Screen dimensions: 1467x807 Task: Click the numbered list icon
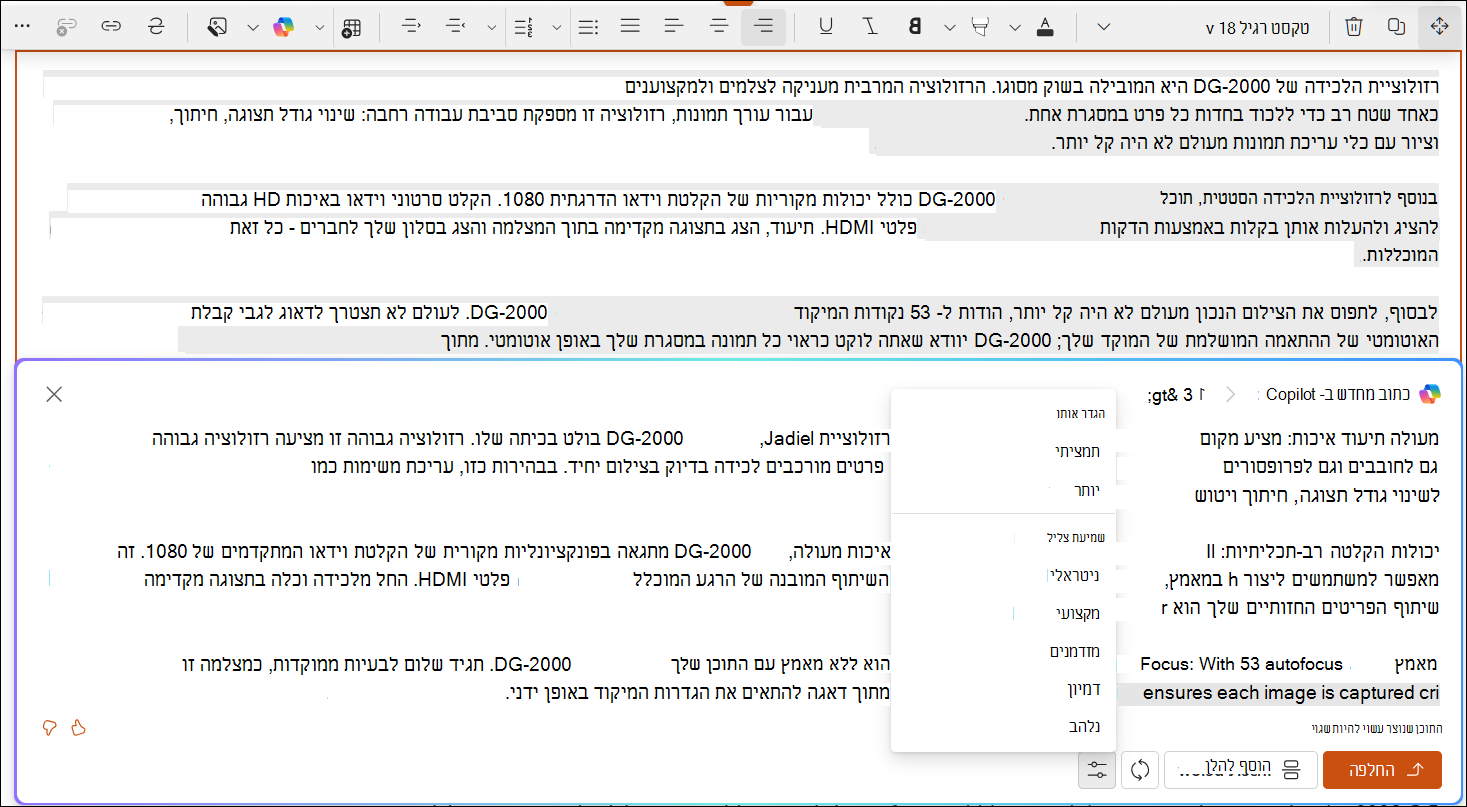coord(523,27)
